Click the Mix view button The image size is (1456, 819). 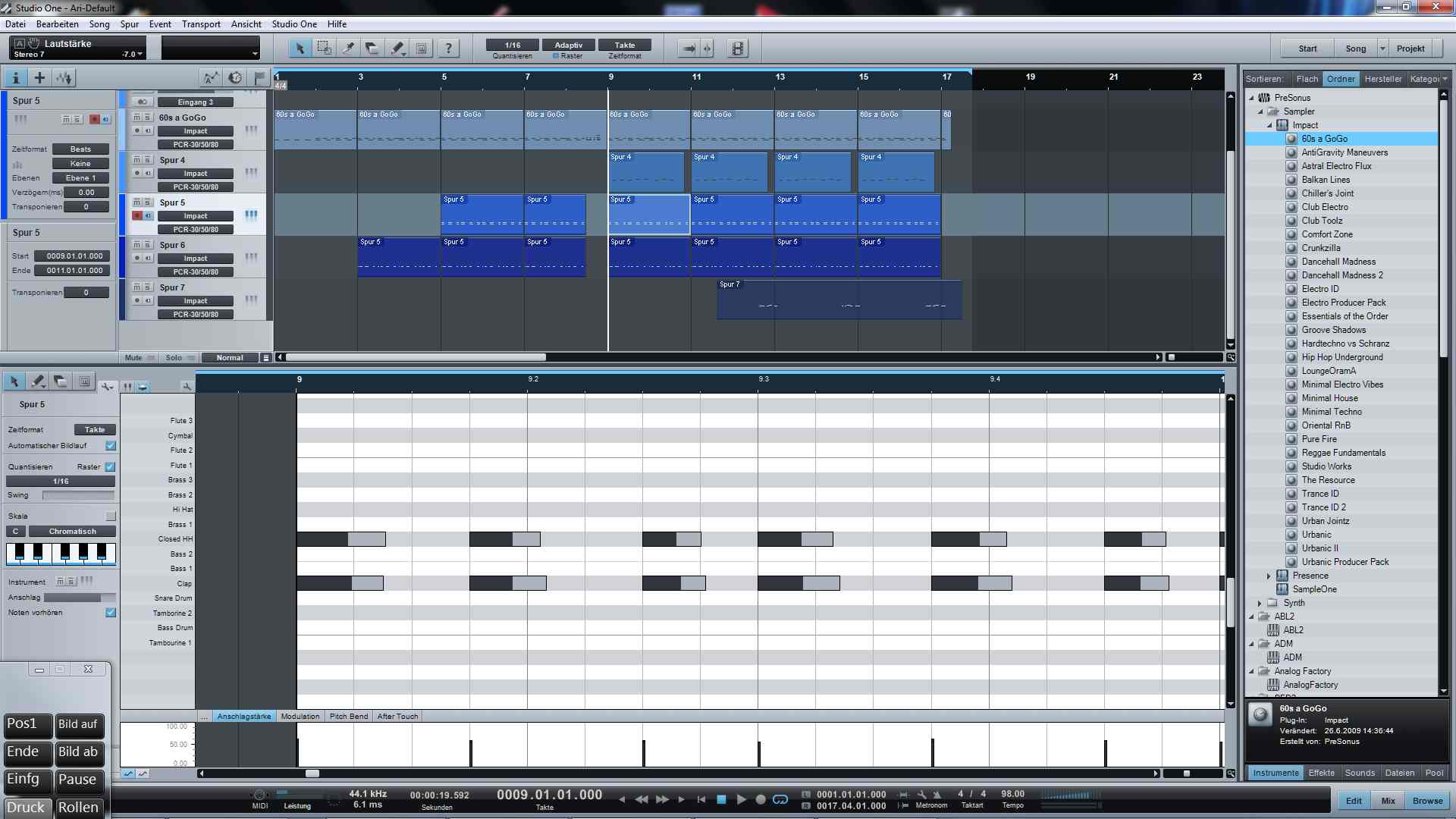coord(1388,801)
